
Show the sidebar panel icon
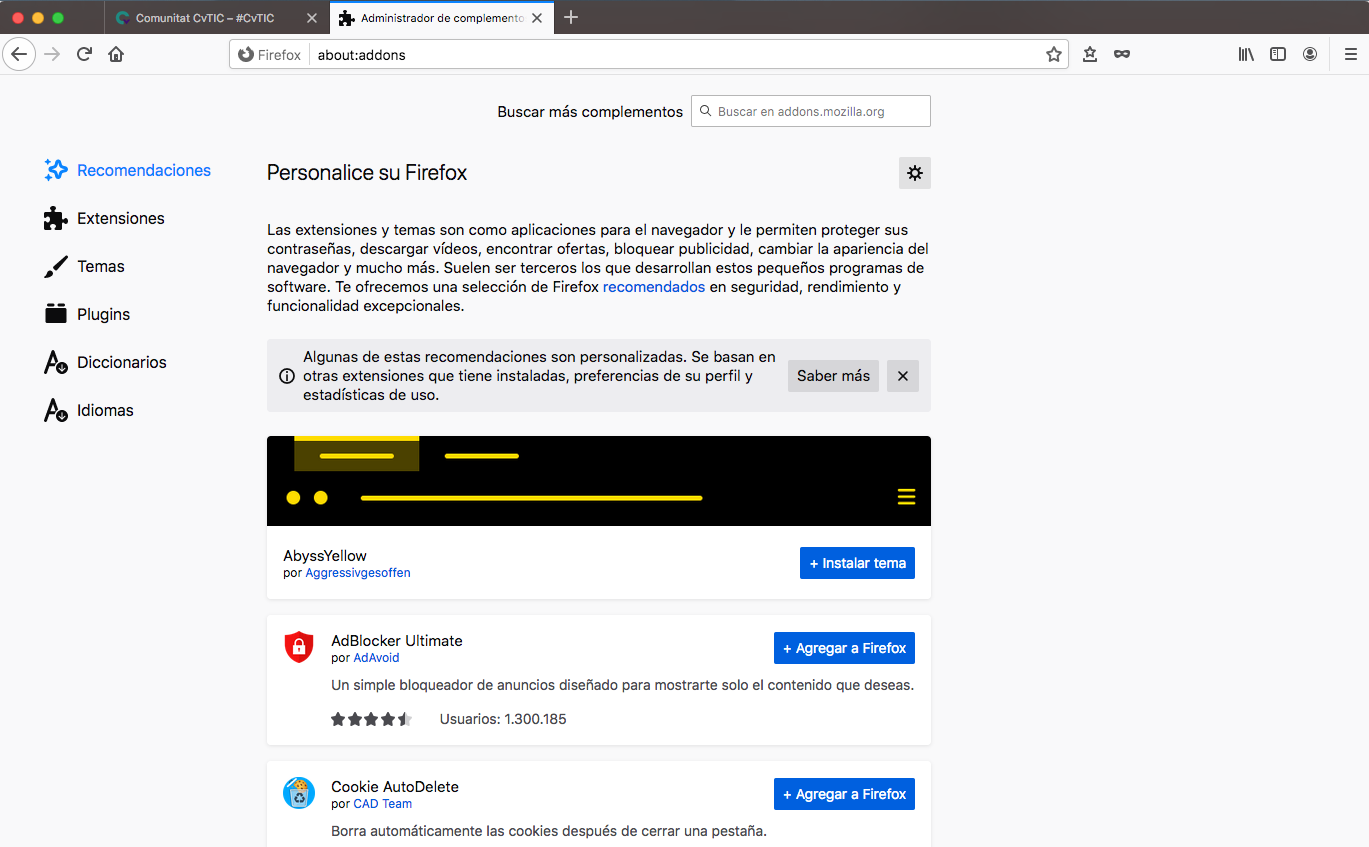(x=1278, y=55)
